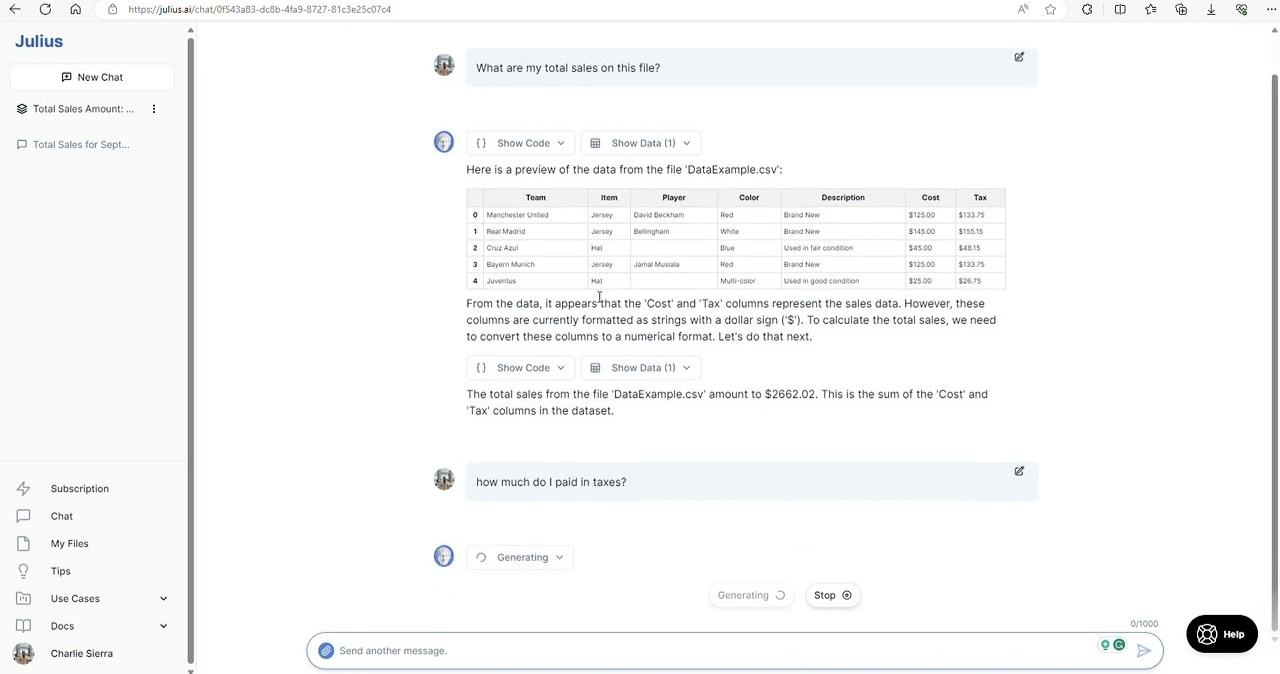Open My Files section
1280x674 pixels.
coord(70,544)
